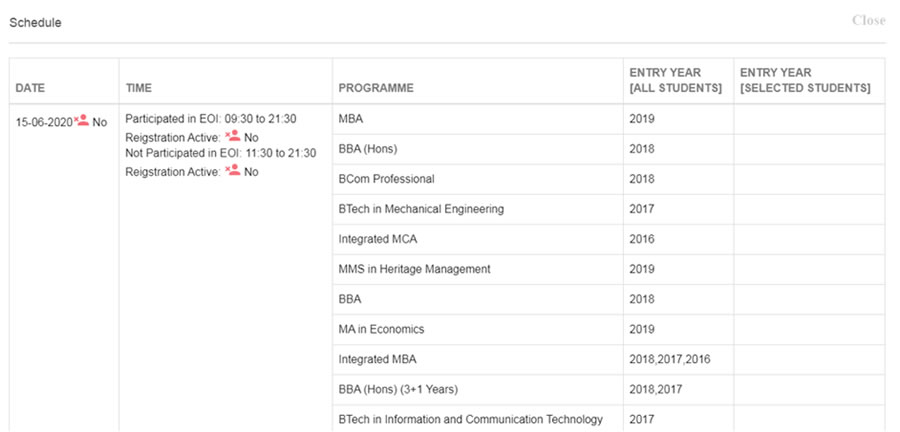Click user icon under Participated in EOI

tap(232, 136)
